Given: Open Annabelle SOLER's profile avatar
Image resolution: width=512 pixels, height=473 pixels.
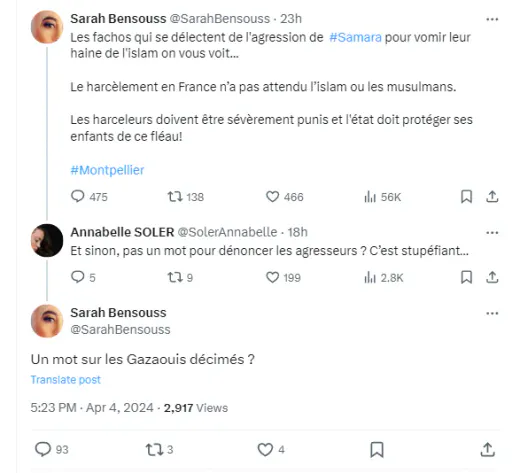Looking at the screenshot, I should click(x=47, y=241).
